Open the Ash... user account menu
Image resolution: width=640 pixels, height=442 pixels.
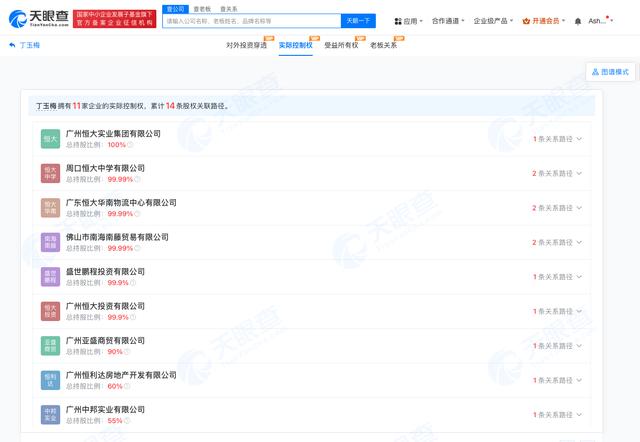pos(600,21)
